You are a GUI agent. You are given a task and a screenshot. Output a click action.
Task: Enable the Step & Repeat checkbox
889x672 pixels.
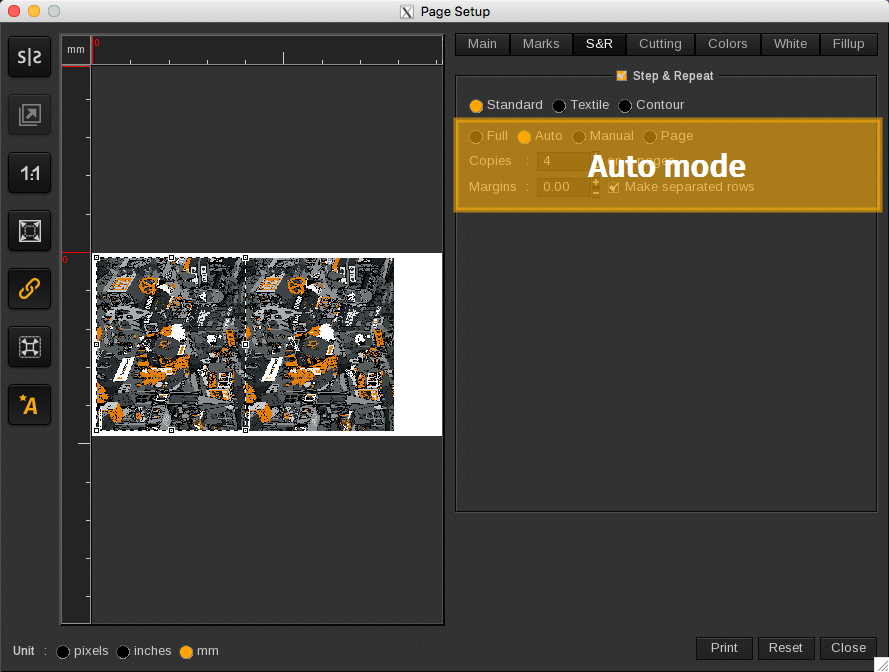(x=622, y=76)
